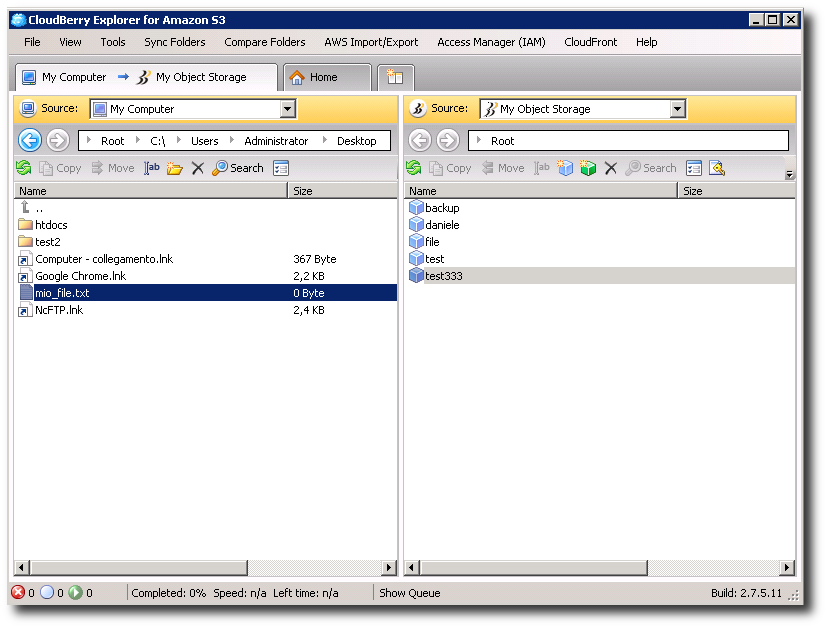Screen dimensions: 827x628
Task: Click Root in left path breadcrumb
Action: click(x=112, y=141)
